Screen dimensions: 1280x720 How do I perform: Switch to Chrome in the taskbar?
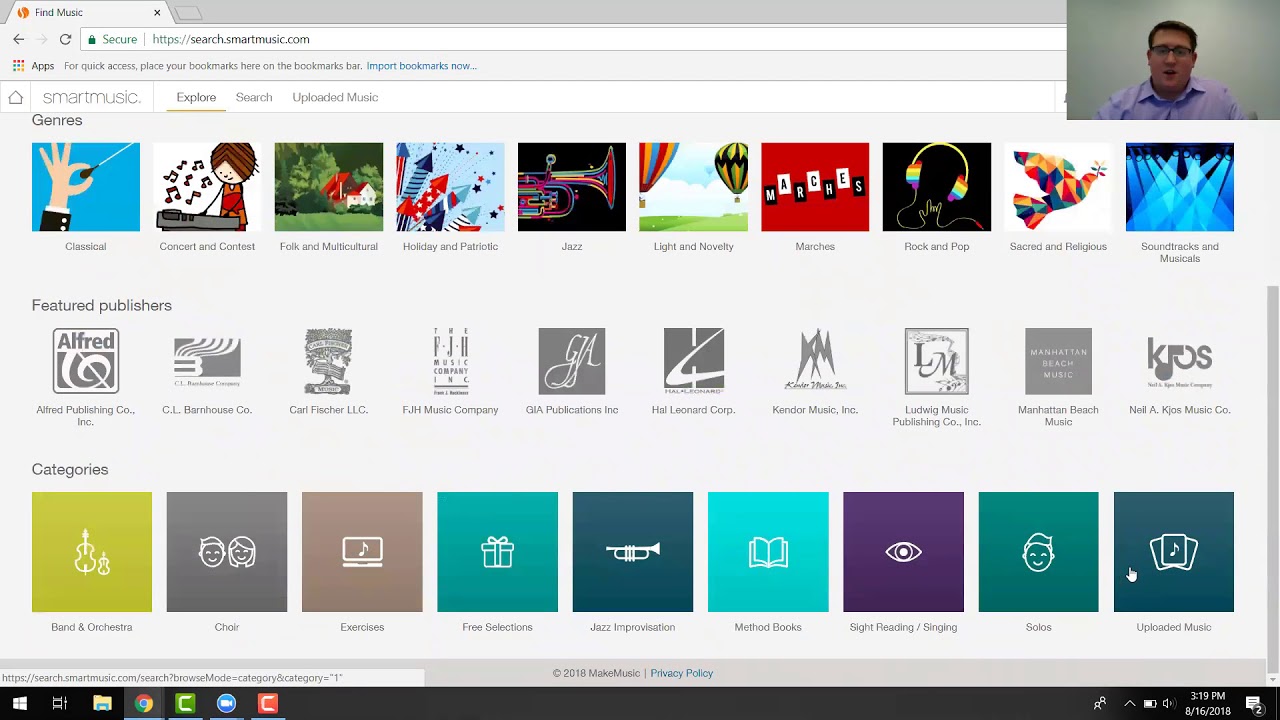144,704
